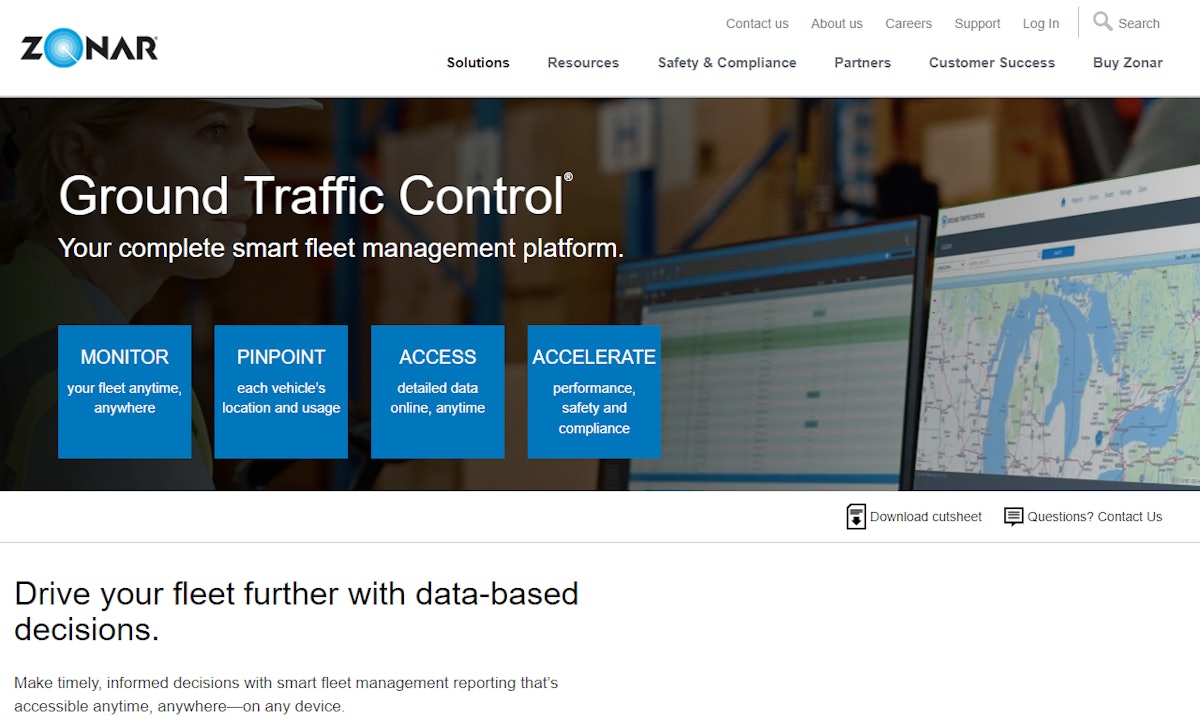The width and height of the screenshot is (1200, 720).
Task: Click the speech bubble contact icon
Action: [1012, 516]
